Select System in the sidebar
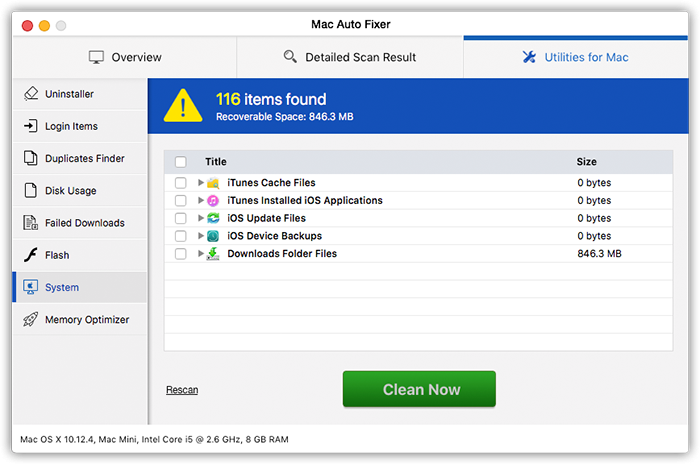The image size is (700, 465). [x=80, y=287]
